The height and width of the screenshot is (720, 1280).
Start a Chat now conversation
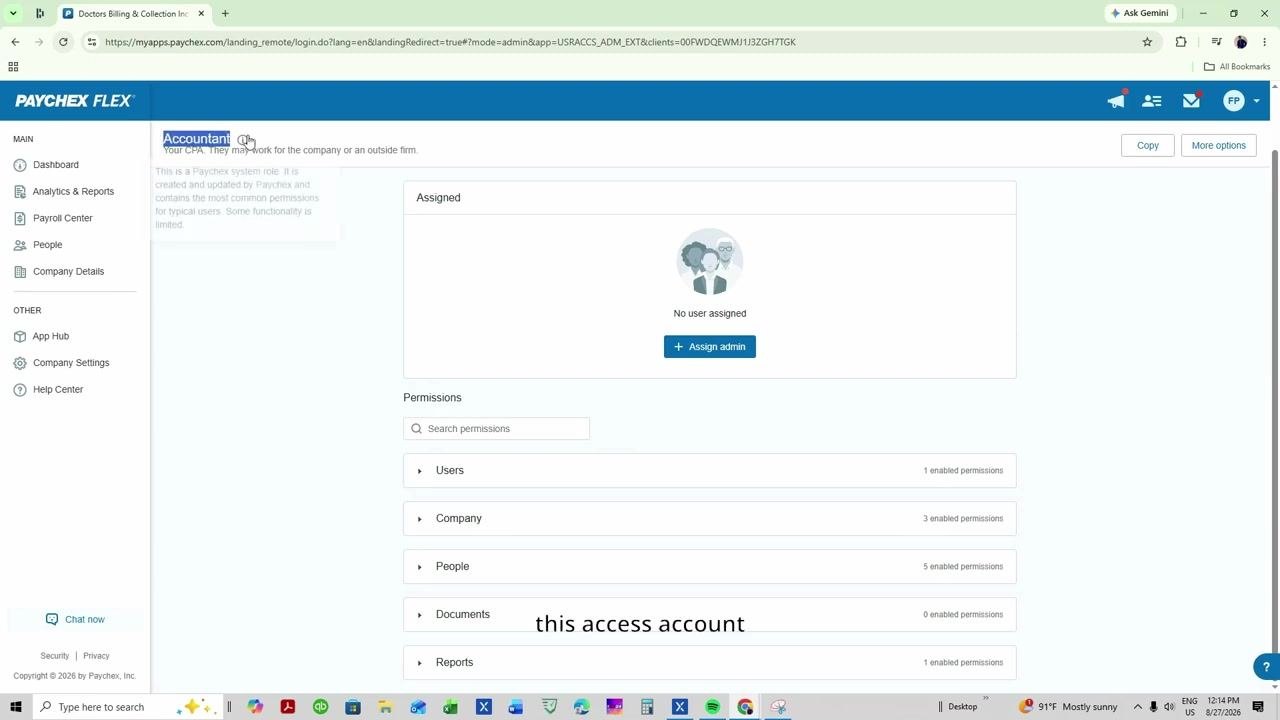pyautogui.click(x=75, y=620)
